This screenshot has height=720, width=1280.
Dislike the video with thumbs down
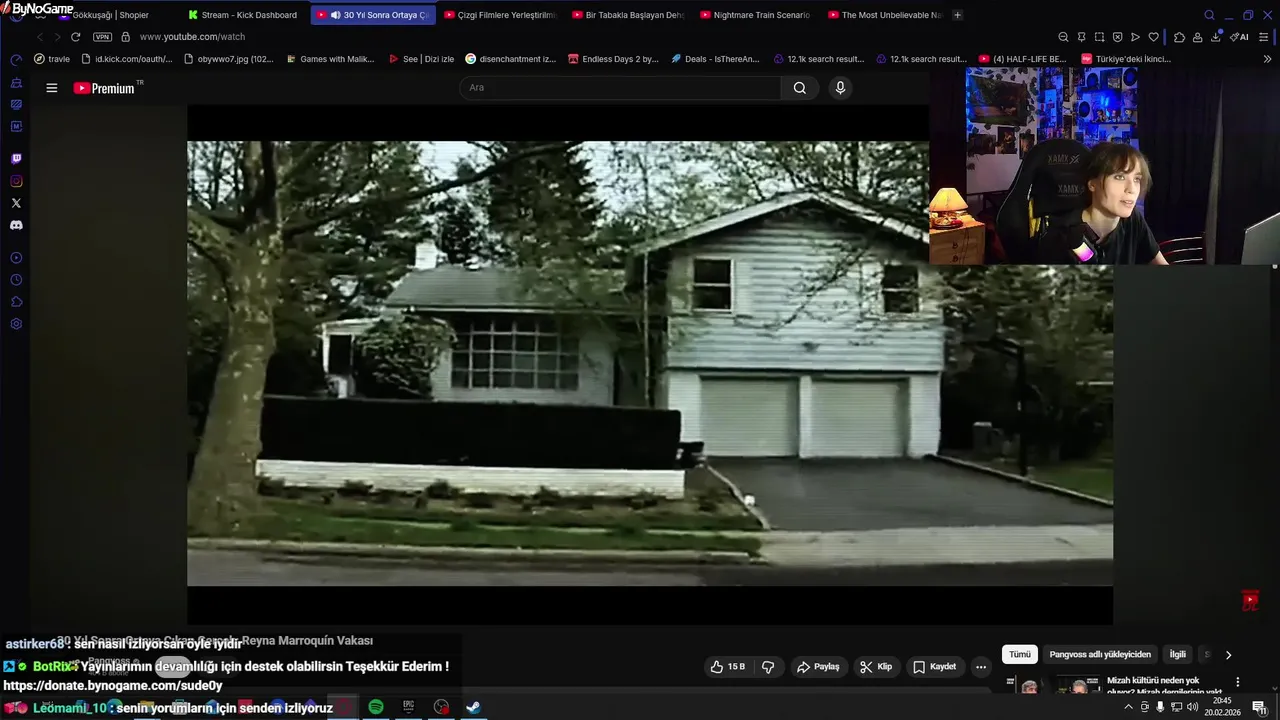point(768,667)
